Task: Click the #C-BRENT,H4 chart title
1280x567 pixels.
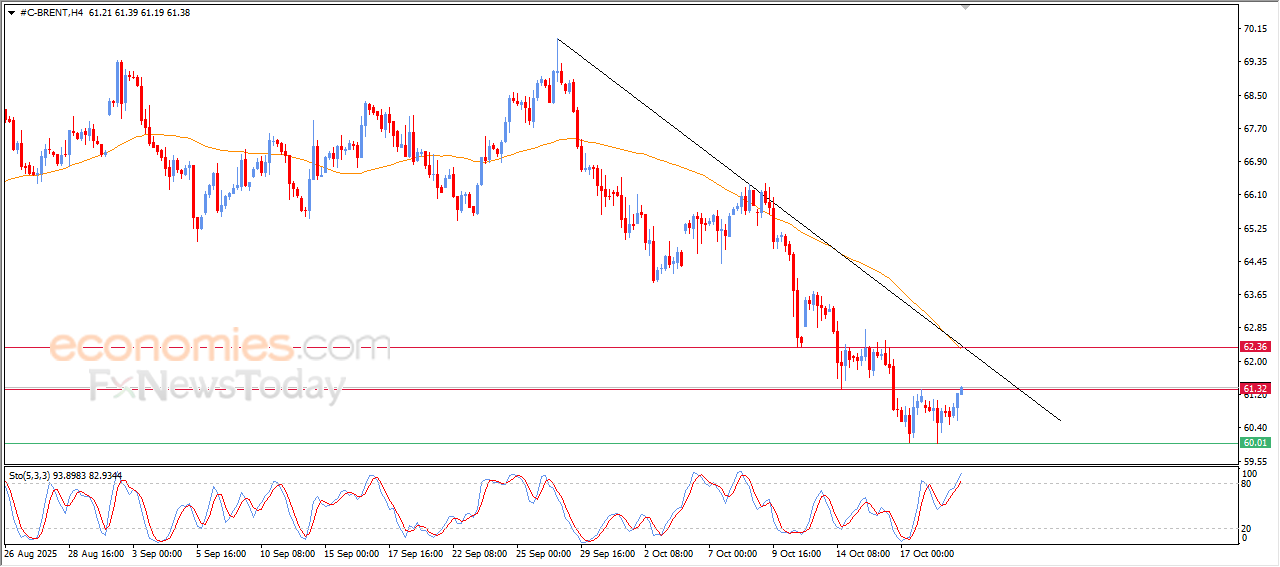Action: pos(50,12)
